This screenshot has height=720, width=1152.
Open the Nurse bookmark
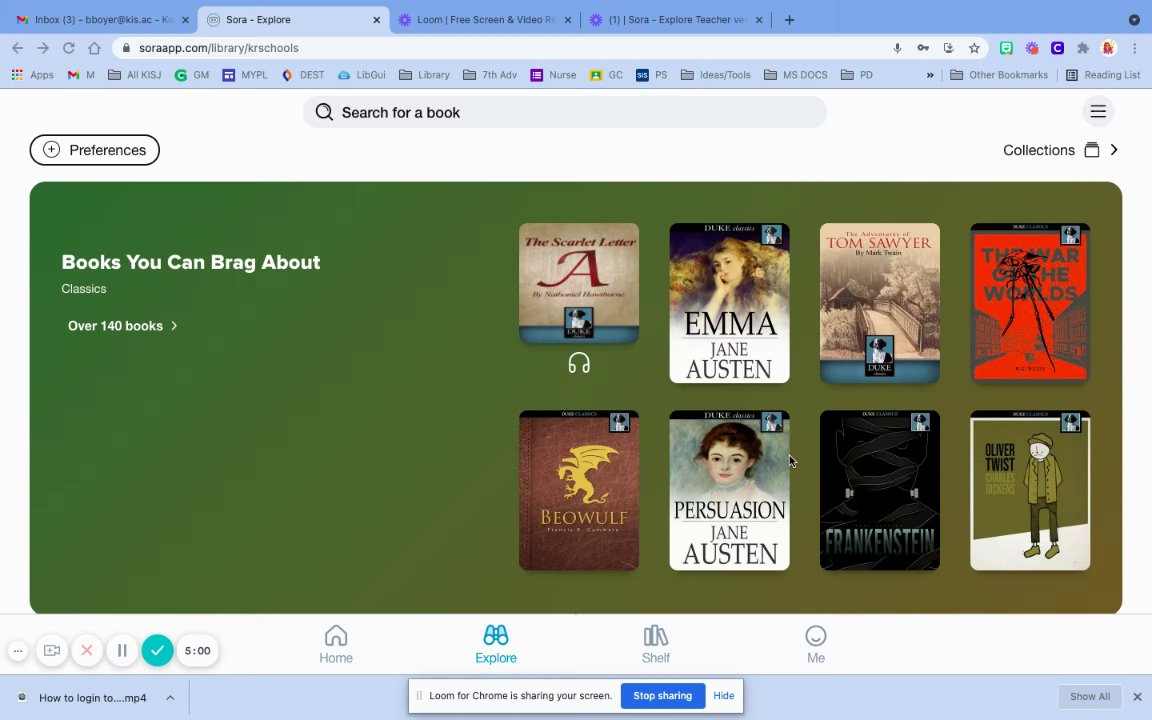click(x=553, y=75)
